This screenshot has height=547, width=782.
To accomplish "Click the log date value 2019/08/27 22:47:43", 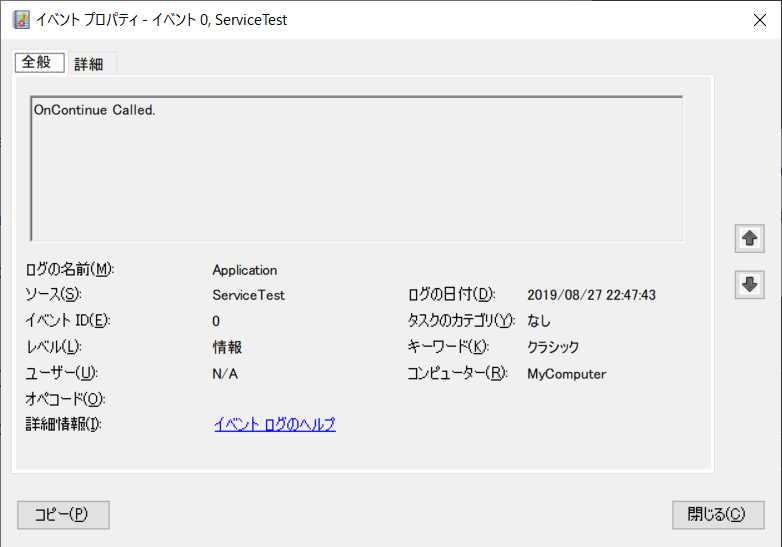I will pos(591,295).
